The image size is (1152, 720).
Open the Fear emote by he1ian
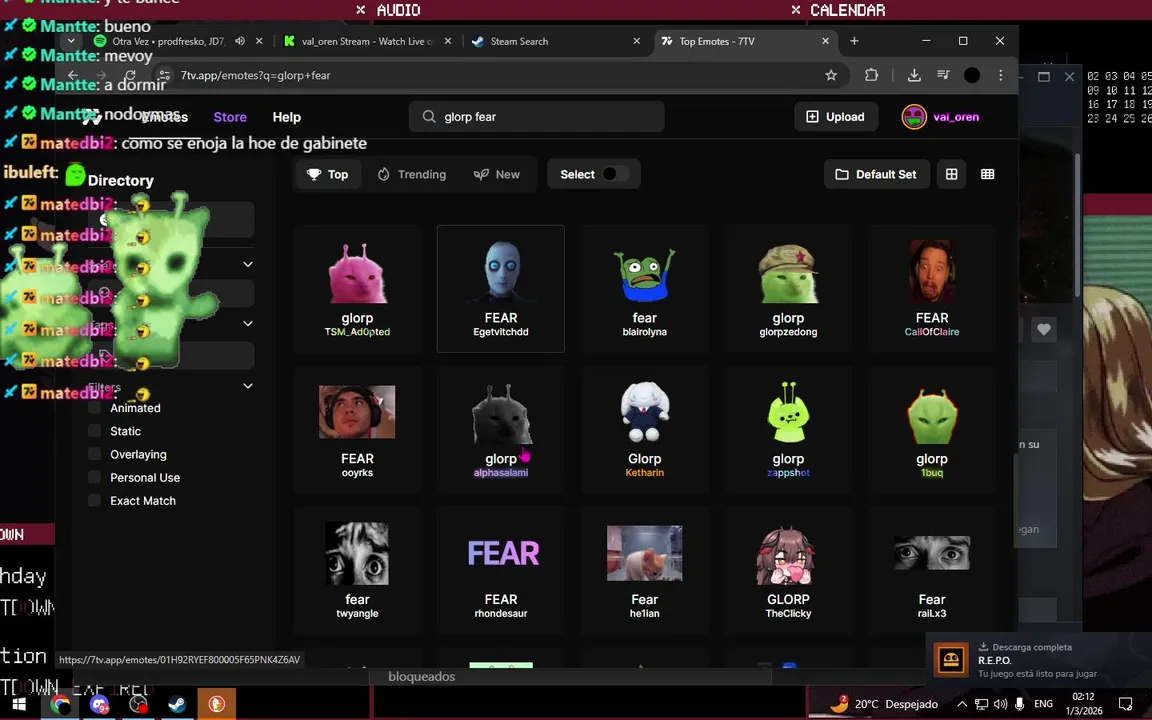coord(644,571)
